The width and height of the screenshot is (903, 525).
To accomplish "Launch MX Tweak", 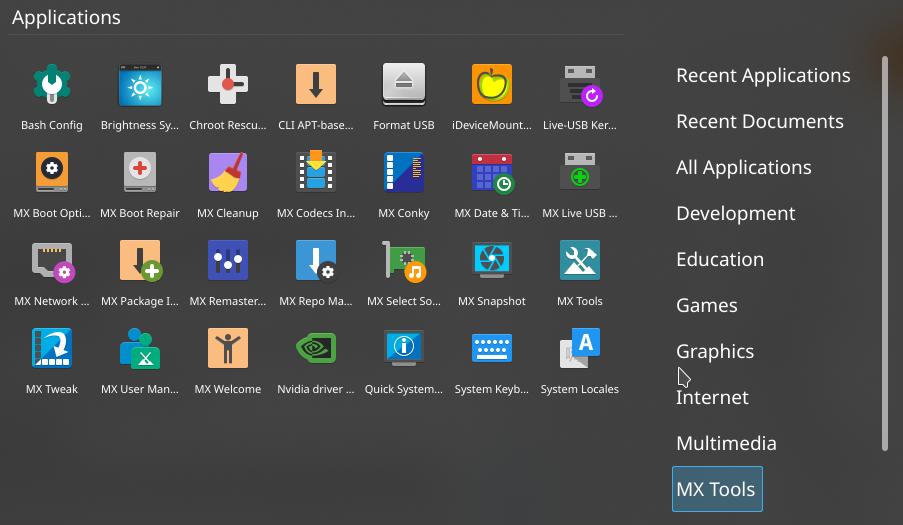I will coord(52,348).
